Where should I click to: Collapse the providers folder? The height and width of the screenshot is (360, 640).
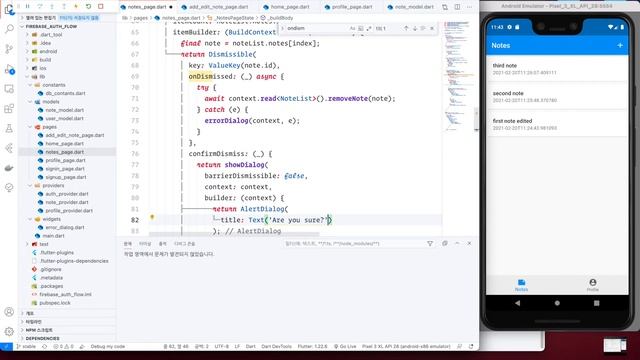click(53, 185)
